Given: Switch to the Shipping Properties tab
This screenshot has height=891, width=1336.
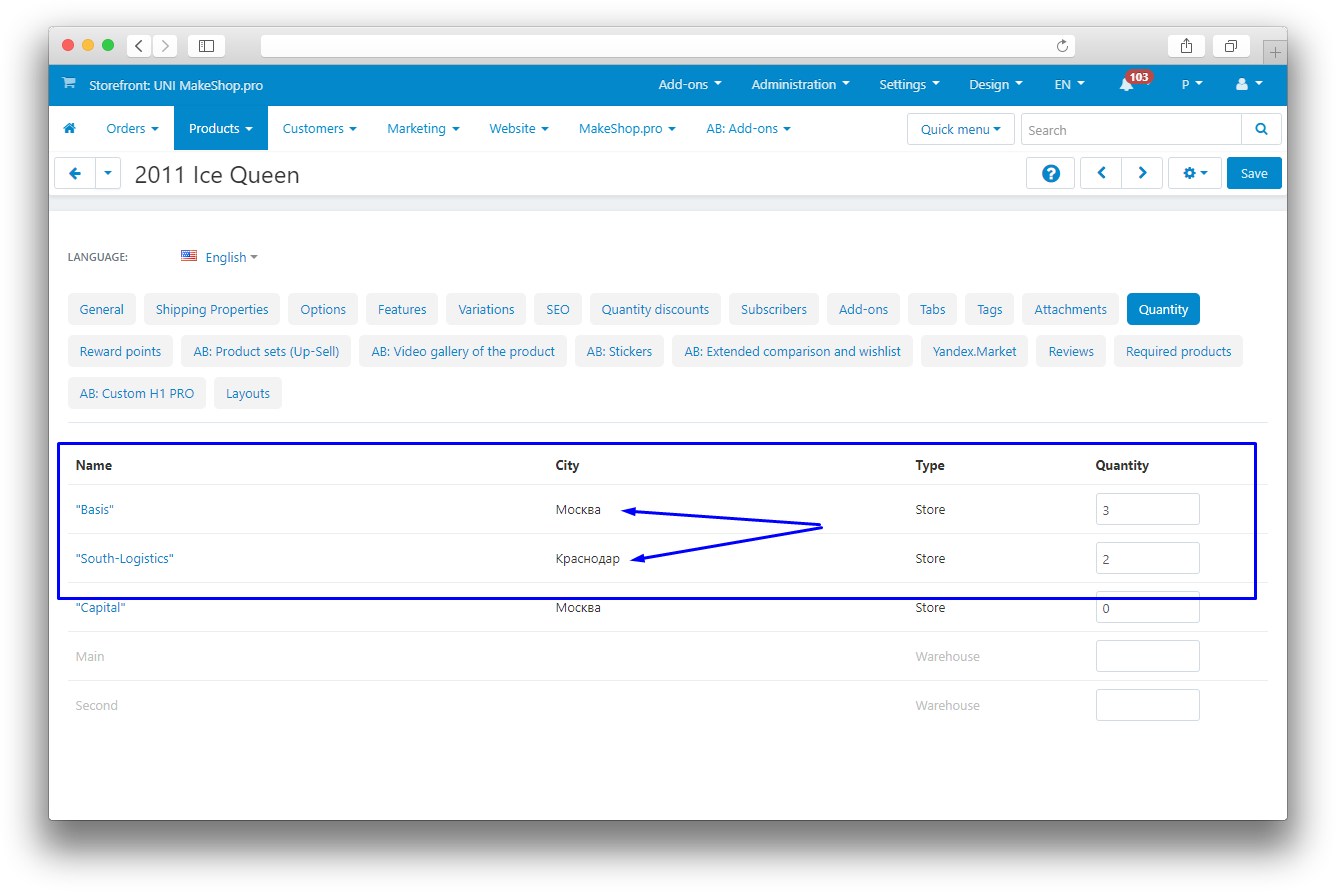Looking at the screenshot, I should point(212,310).
